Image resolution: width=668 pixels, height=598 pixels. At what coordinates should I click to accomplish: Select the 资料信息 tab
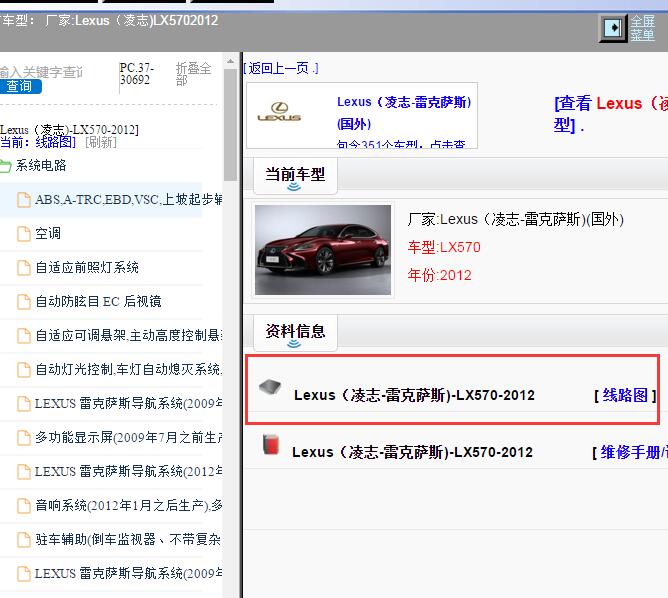coord(295,333)
